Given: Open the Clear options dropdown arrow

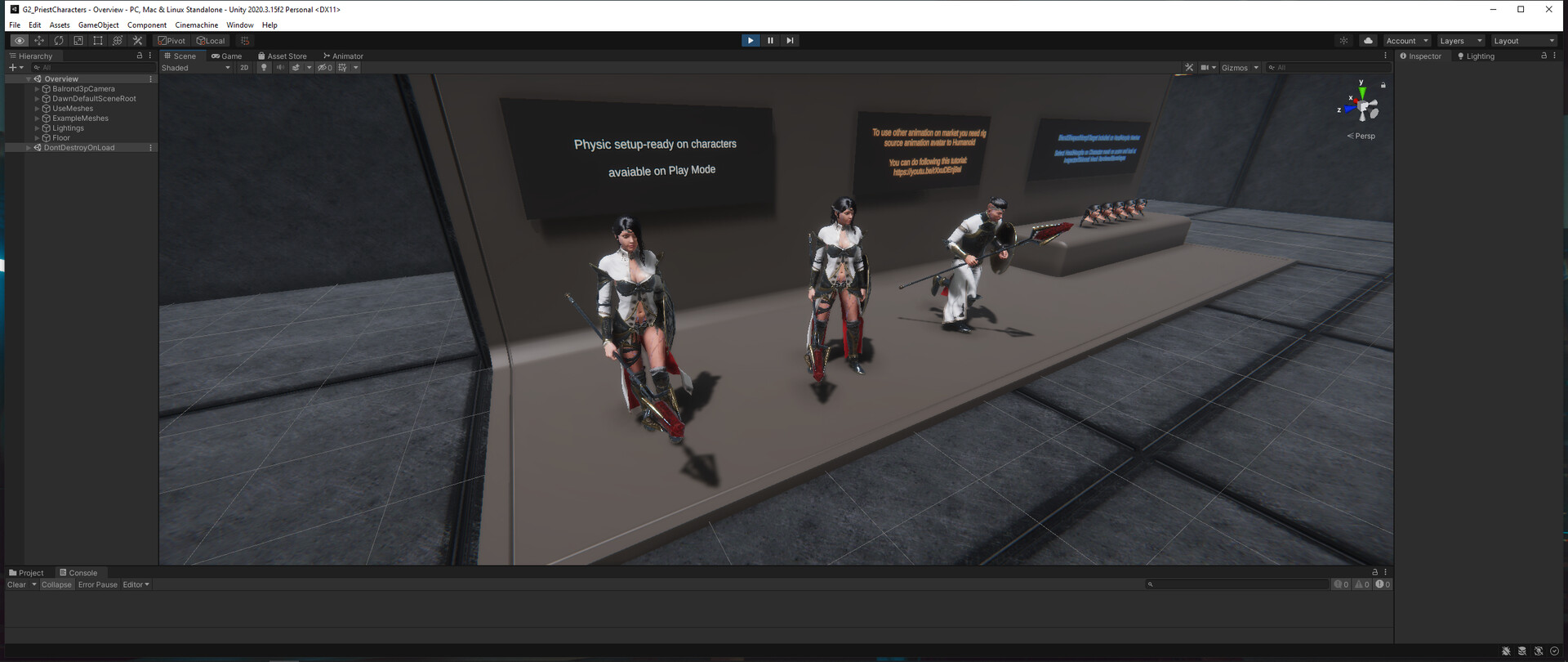Looking at the screenshot, I should (x=33, y=584).
